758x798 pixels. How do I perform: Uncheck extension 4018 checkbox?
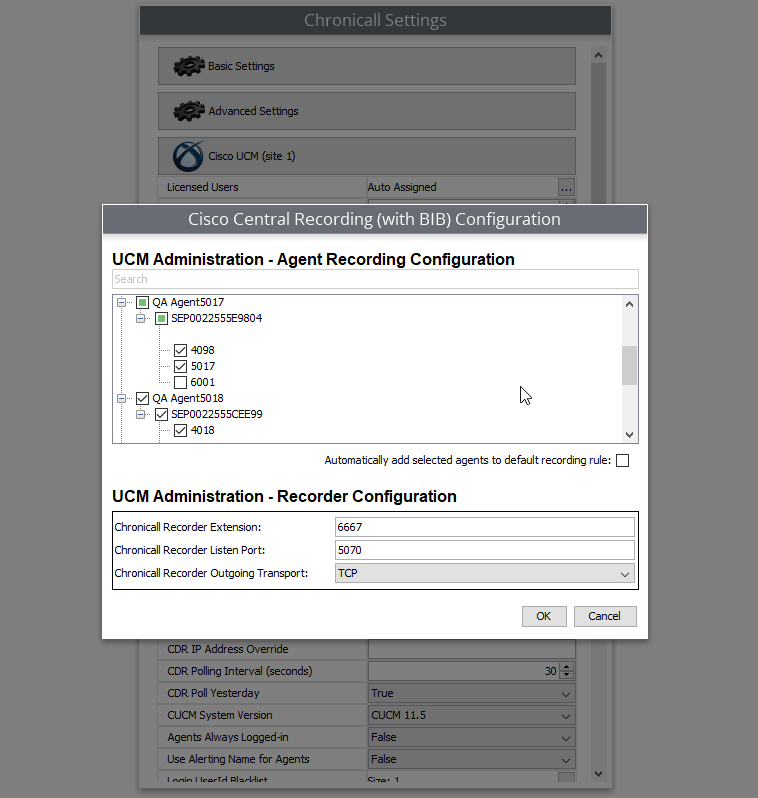[180, 431]
